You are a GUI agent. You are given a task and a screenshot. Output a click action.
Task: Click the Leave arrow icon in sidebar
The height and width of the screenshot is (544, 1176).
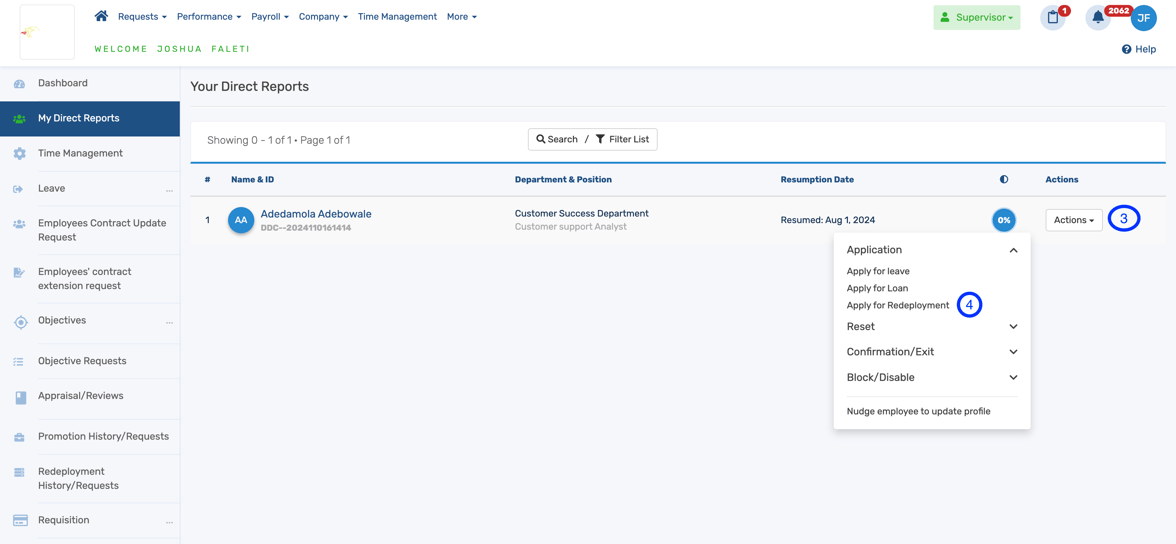pos(19,189)
